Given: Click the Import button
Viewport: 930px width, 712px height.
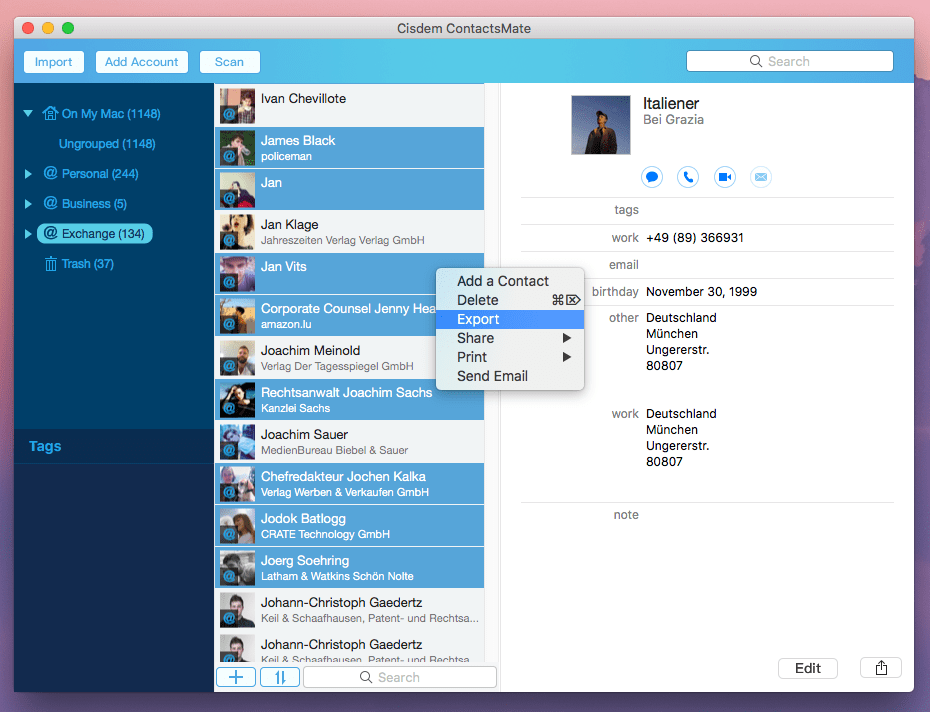Looking at the screenshot, I should 54,62.
